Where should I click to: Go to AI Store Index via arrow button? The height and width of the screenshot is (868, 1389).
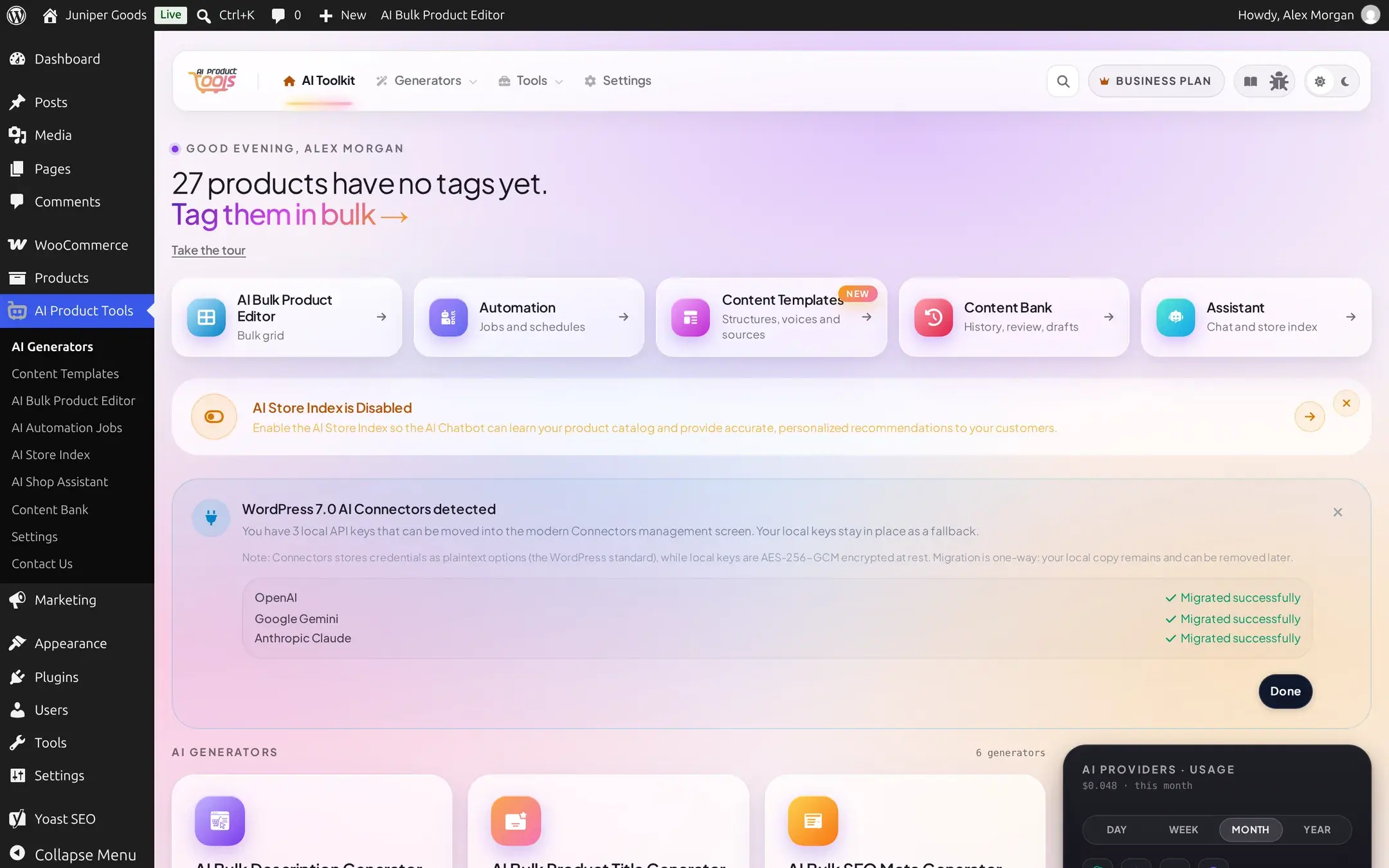tap(1310, 417)
